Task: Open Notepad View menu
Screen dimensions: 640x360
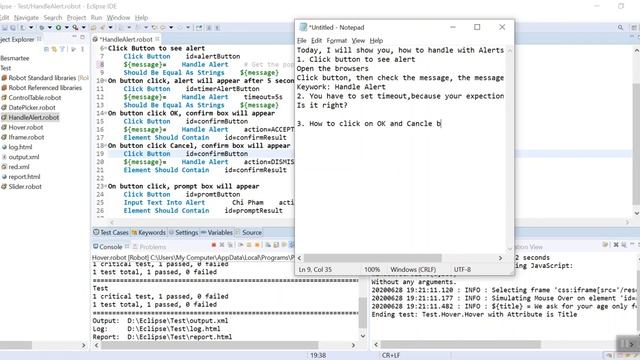Action: [358, 40]
